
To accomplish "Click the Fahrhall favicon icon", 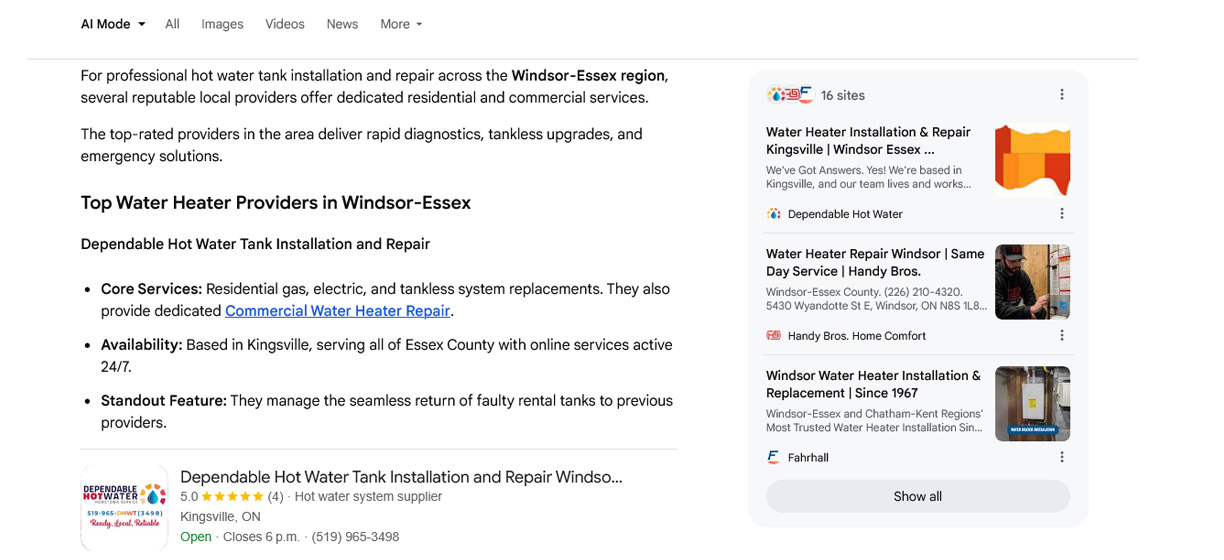I will [x=773, y=458].
